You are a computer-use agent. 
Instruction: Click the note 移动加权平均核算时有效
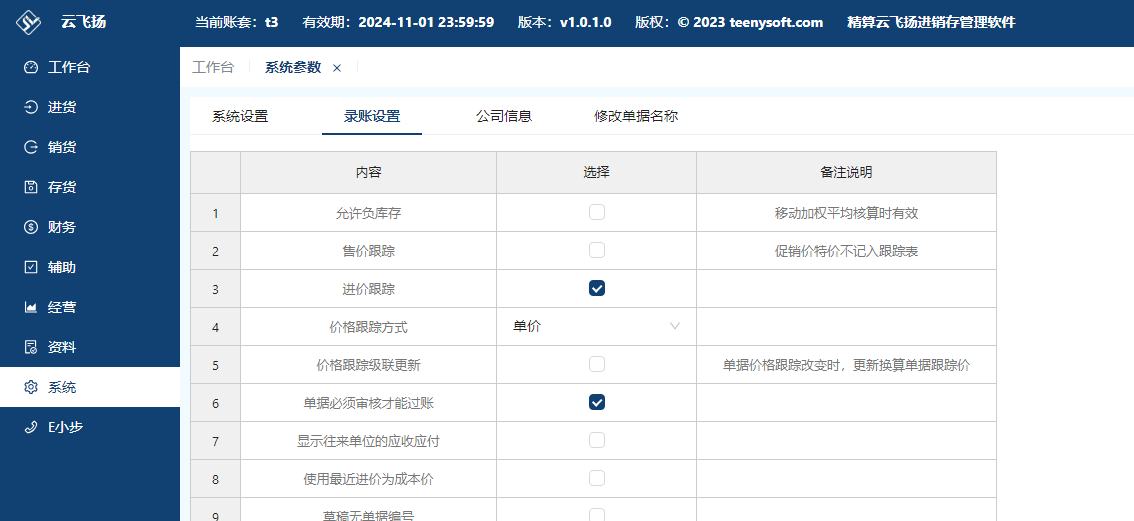click(x=846, y=213)
